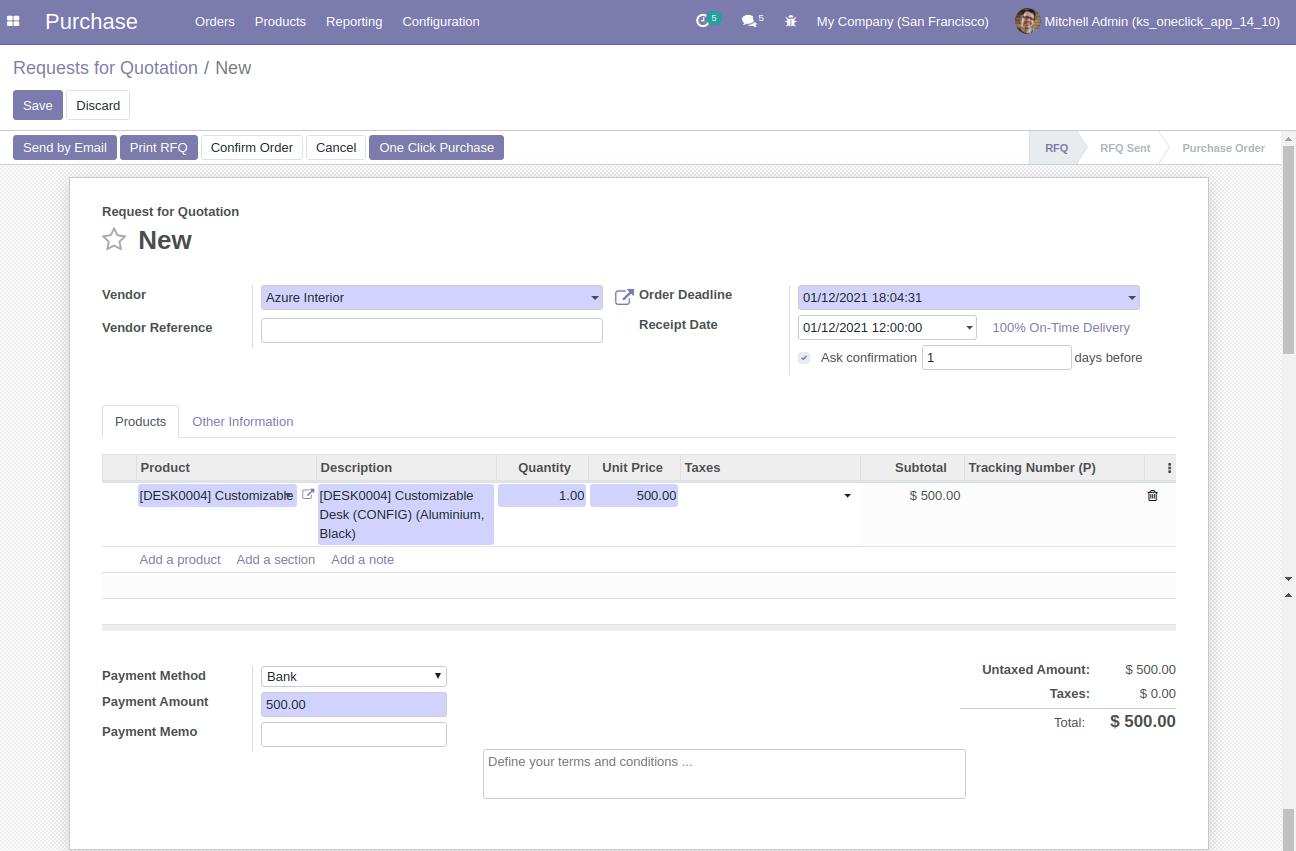1296x851 pixels.
Task: Click the debug bug icon
Action: (x=791, y=21)
